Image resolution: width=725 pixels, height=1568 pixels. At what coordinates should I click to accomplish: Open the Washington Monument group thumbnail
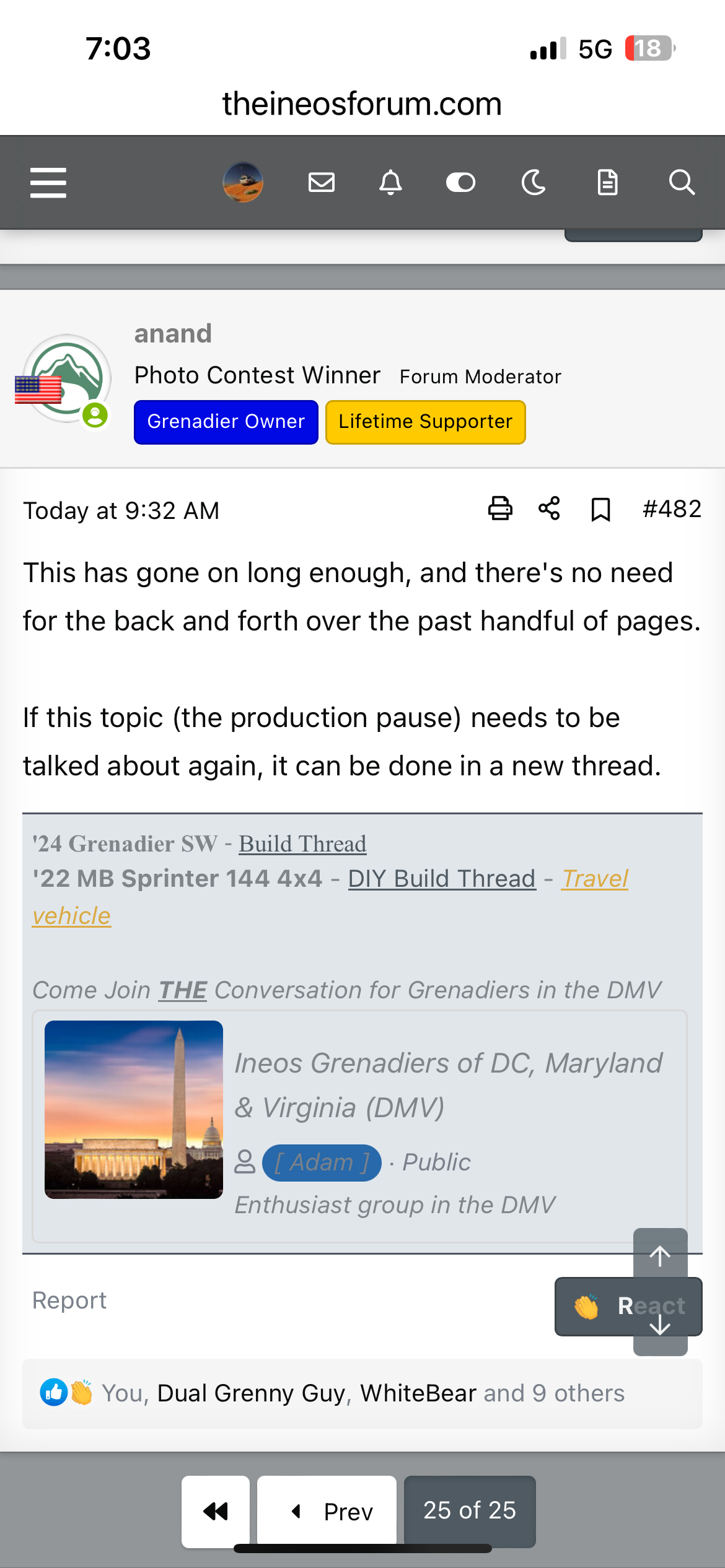(134, 1110)
